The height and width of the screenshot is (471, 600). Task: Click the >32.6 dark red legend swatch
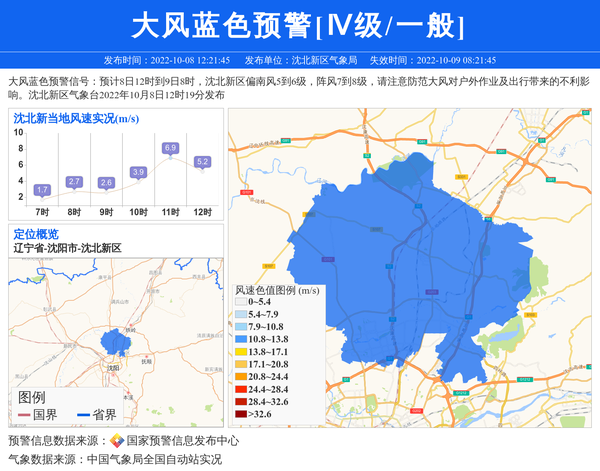240,414
